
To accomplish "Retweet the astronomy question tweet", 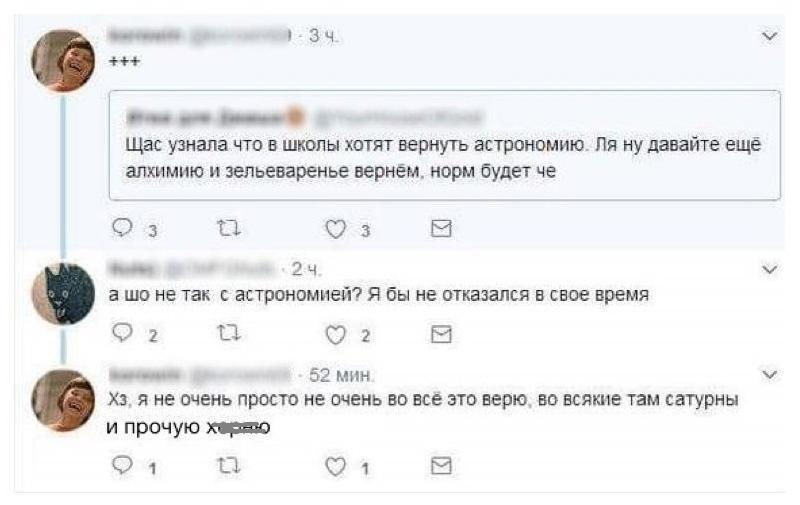I will click(224, 335).
